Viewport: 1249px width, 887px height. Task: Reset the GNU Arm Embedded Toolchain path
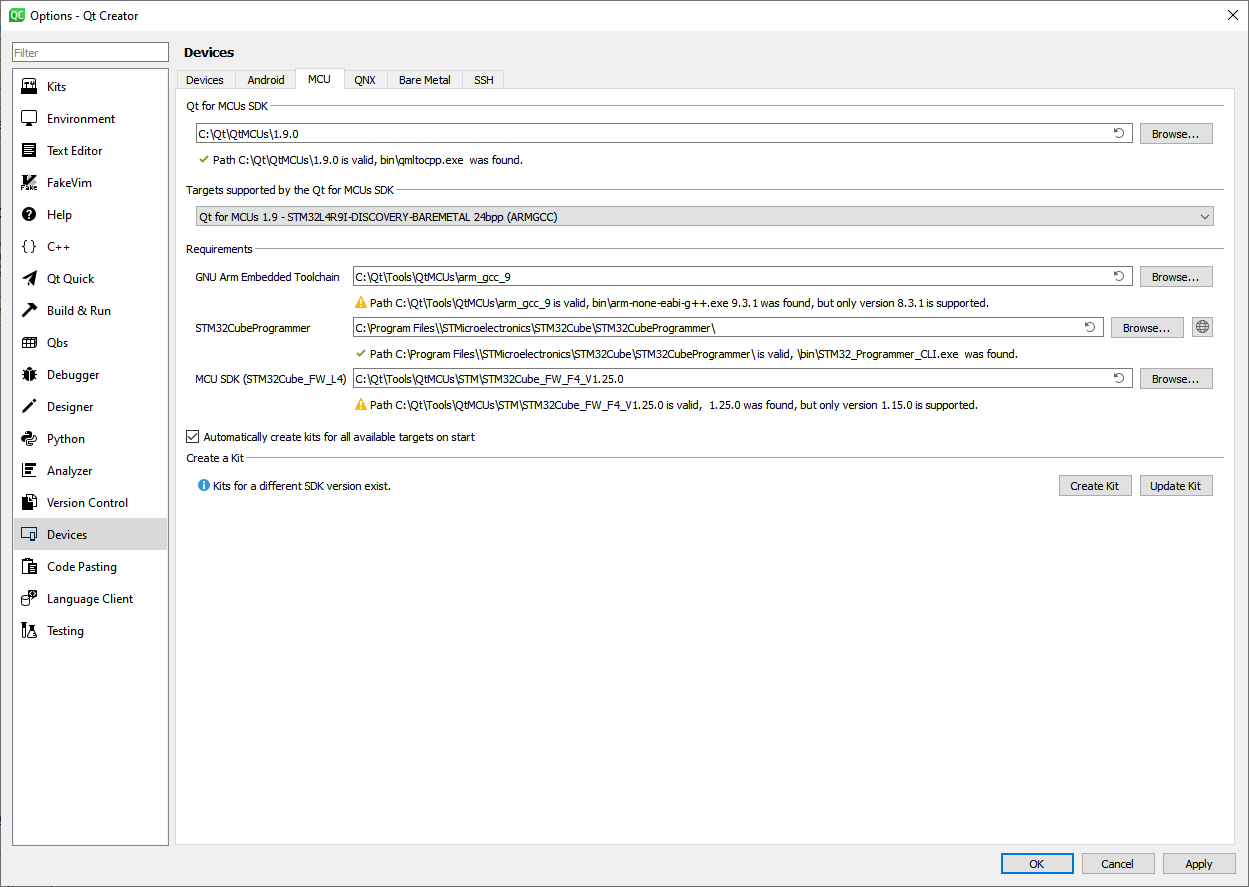pyautogui.click(x=1119, y=277)
